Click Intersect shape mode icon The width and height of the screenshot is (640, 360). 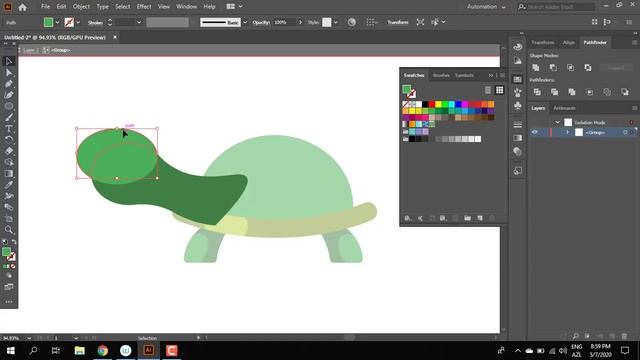click(x=570, y=68)
